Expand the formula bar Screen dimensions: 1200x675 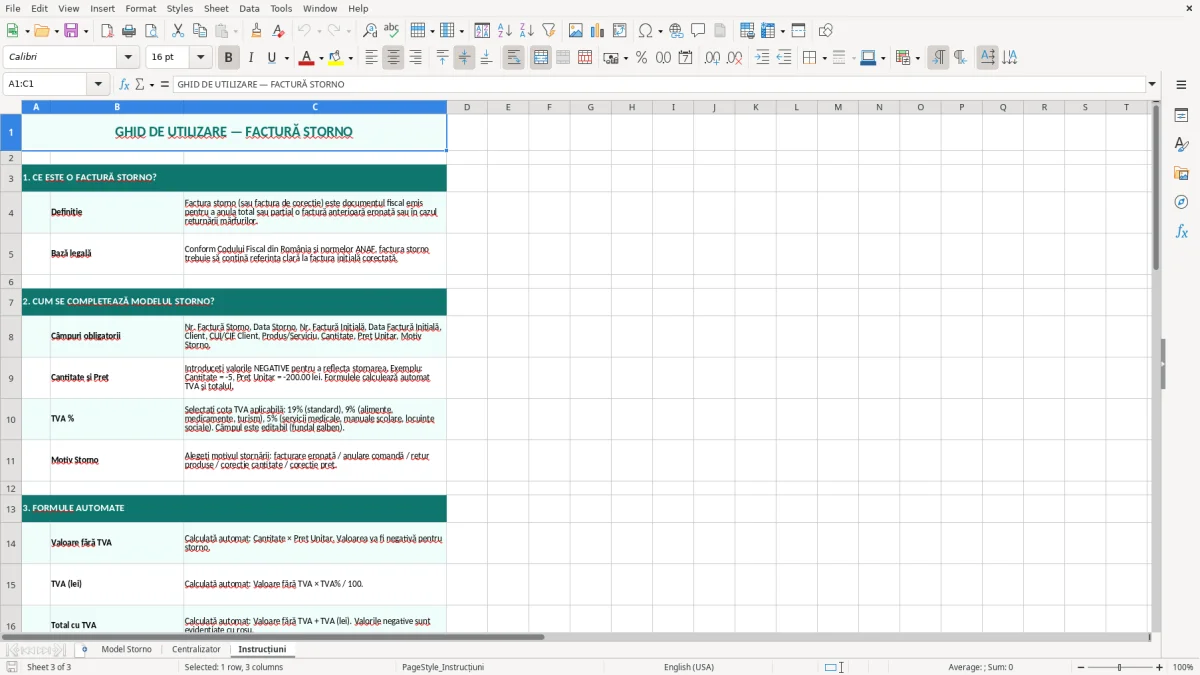click(x=1152, y=84)
